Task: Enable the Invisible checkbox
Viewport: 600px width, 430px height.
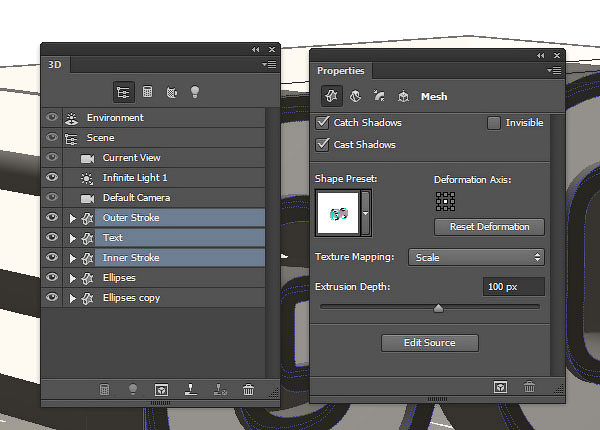Action: click(494, 123)
